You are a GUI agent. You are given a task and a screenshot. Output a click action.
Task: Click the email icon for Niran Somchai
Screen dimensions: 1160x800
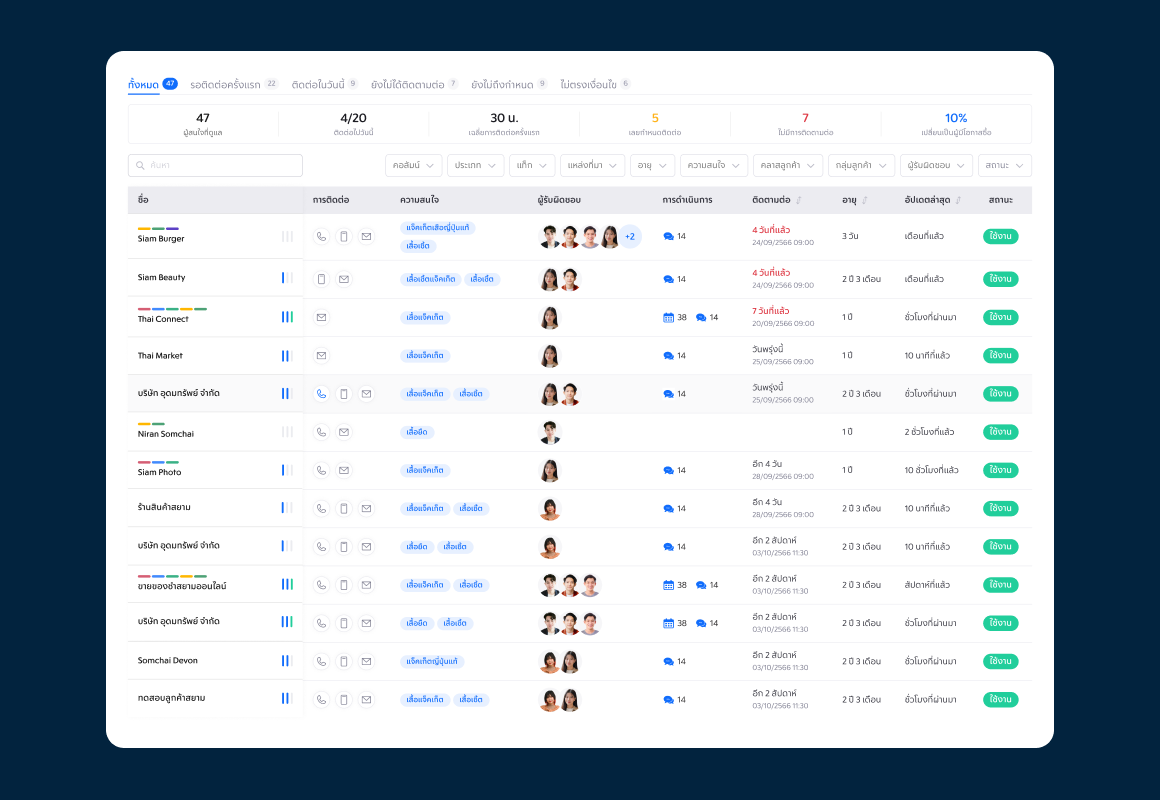click(344, 432)
